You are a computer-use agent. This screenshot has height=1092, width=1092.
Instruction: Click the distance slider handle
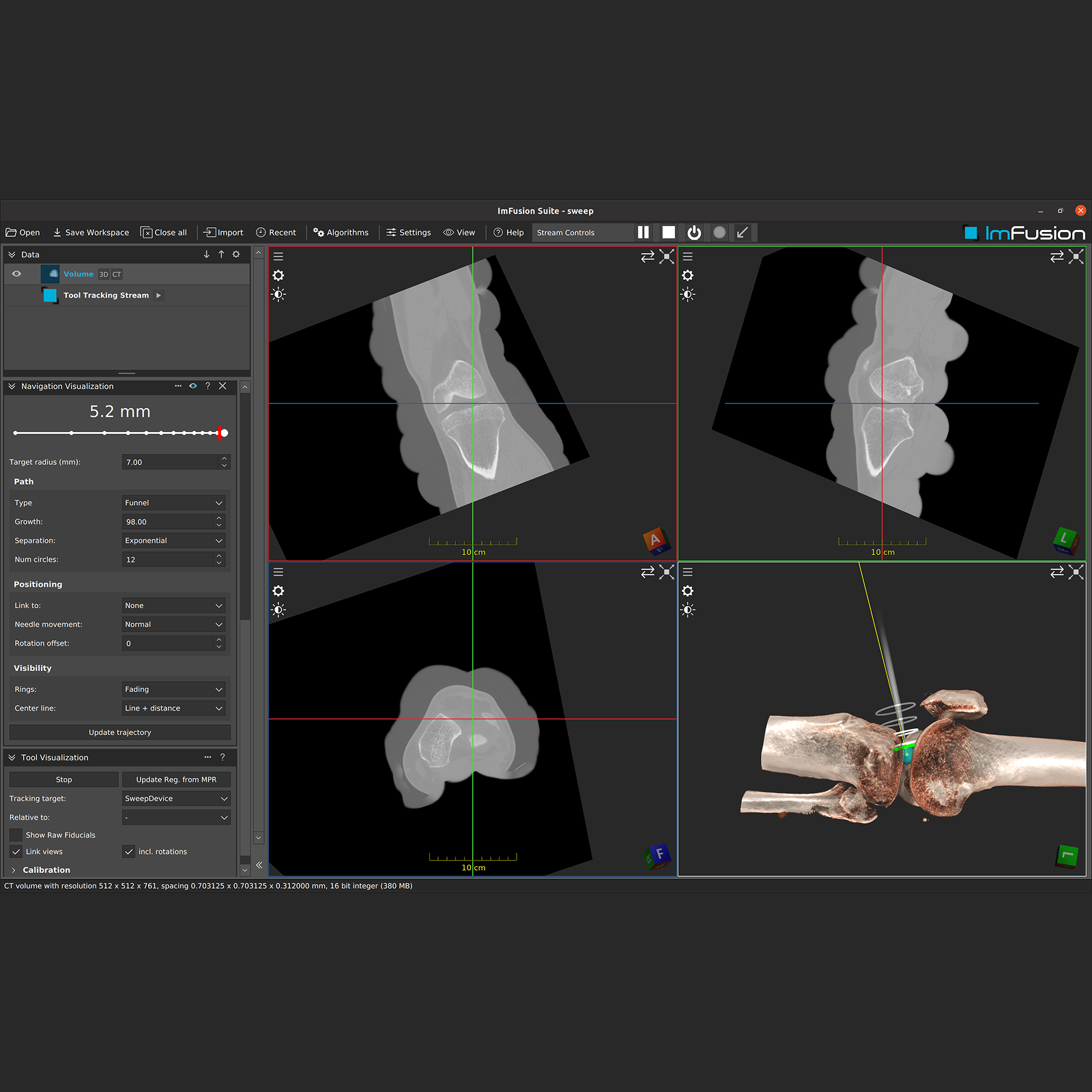225,433
